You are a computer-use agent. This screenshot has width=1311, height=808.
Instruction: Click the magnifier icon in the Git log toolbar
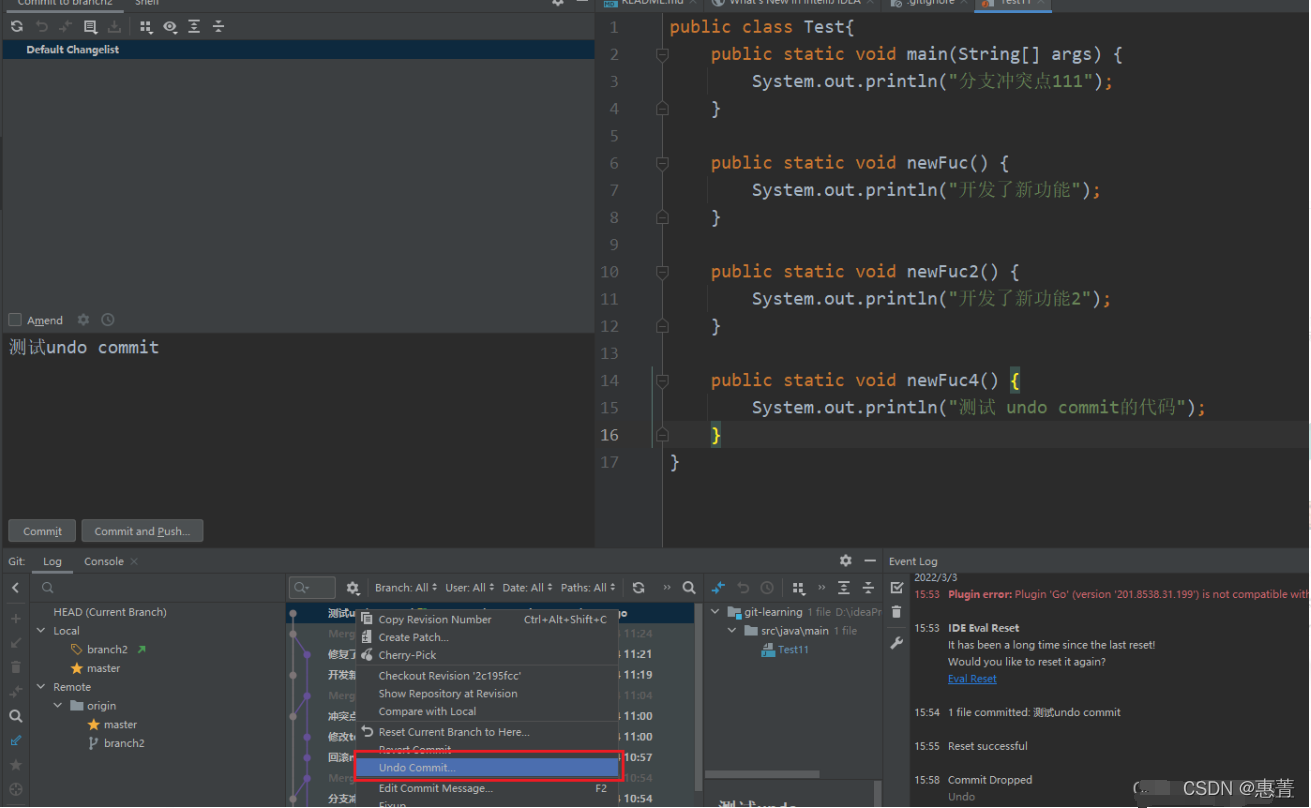[689, 588]
